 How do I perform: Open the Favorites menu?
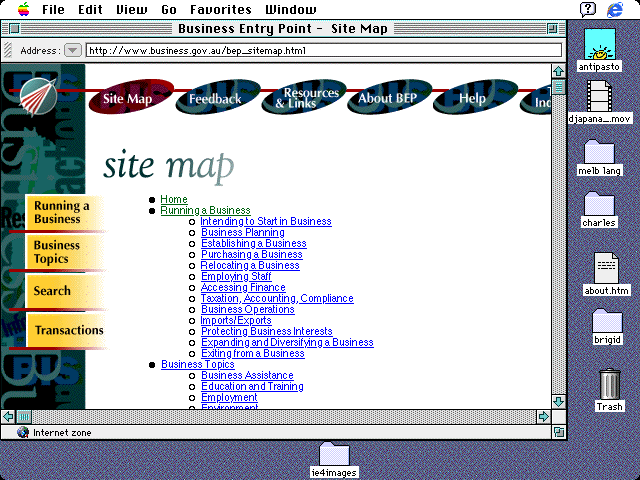220,9
